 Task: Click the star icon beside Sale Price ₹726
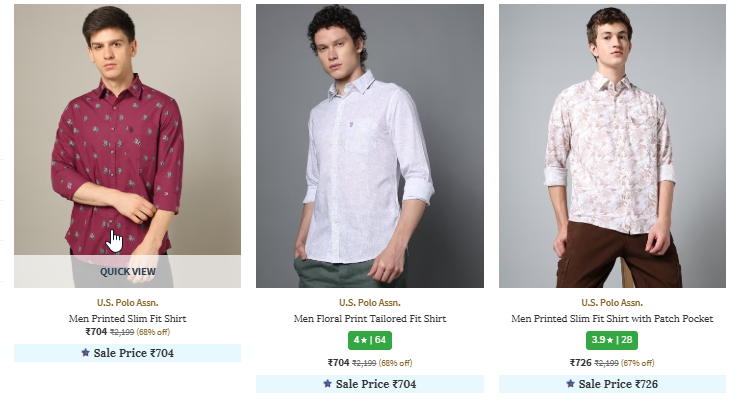[x=570, y=384]
